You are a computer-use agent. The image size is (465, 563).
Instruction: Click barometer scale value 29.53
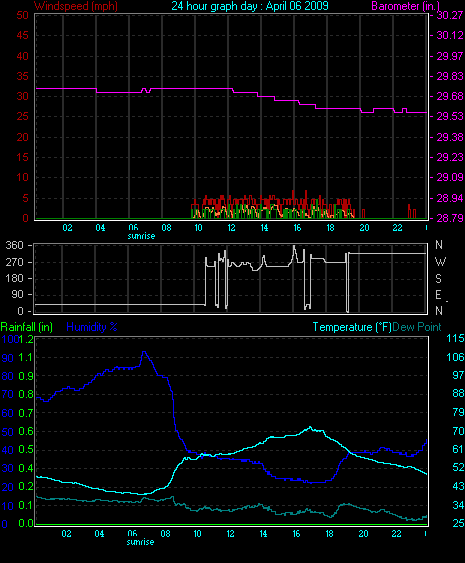[x=450, y=116]
